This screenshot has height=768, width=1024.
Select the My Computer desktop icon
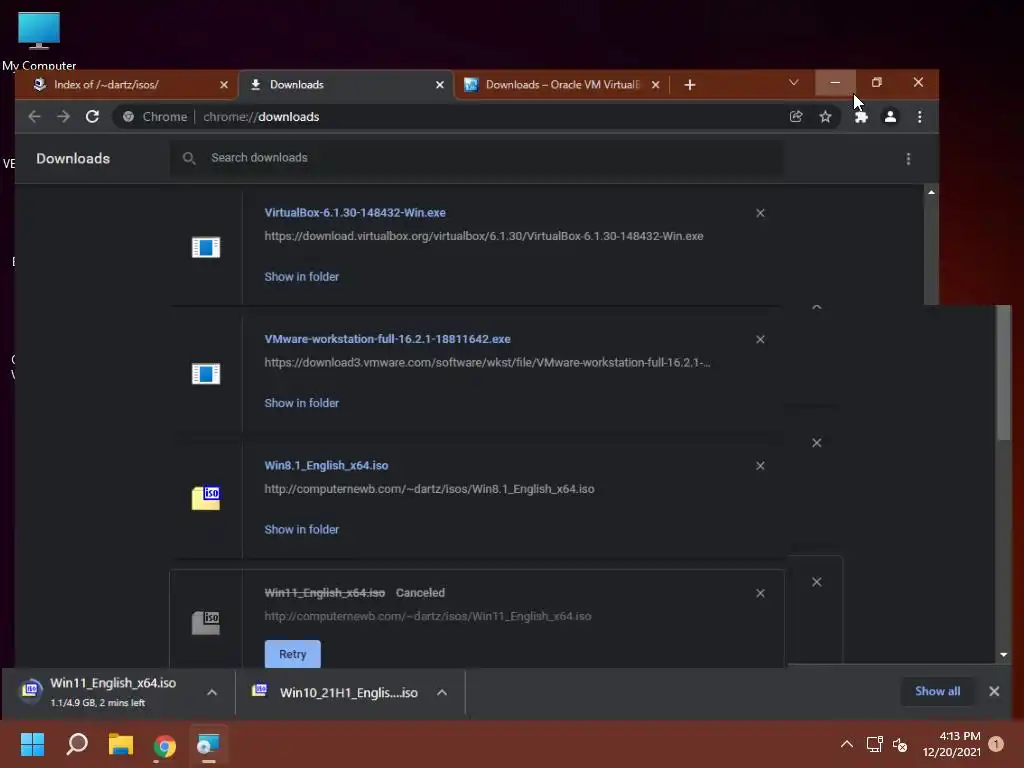coord(39,40)
